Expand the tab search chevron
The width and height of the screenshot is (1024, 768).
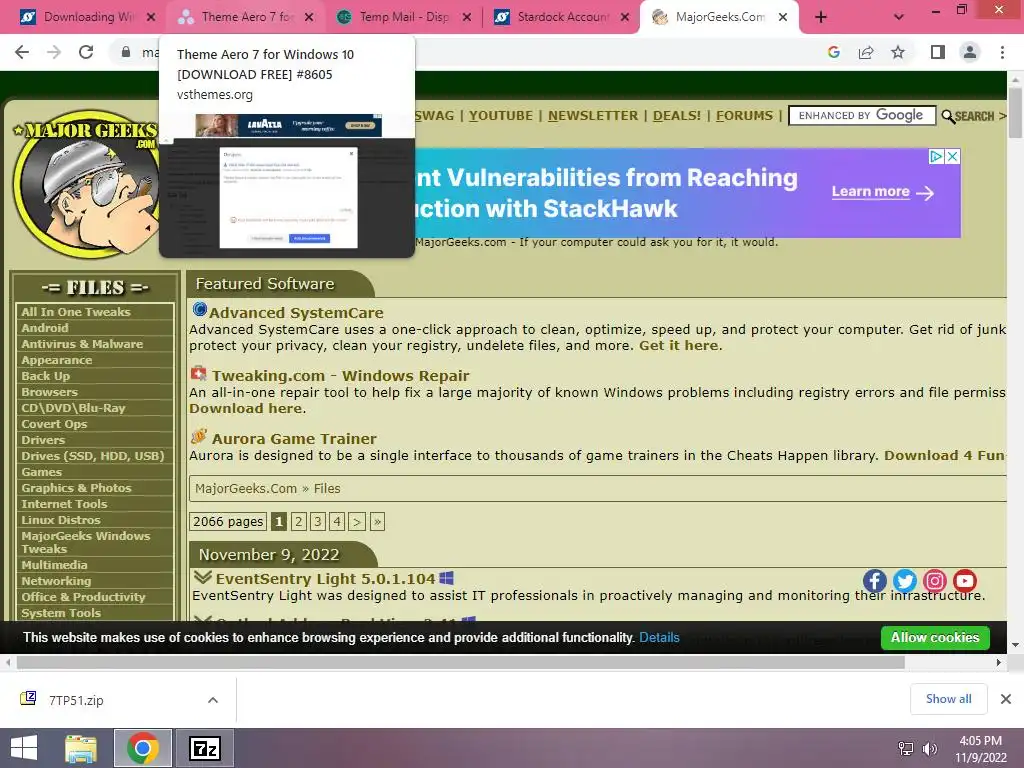(x=899, y=18)
